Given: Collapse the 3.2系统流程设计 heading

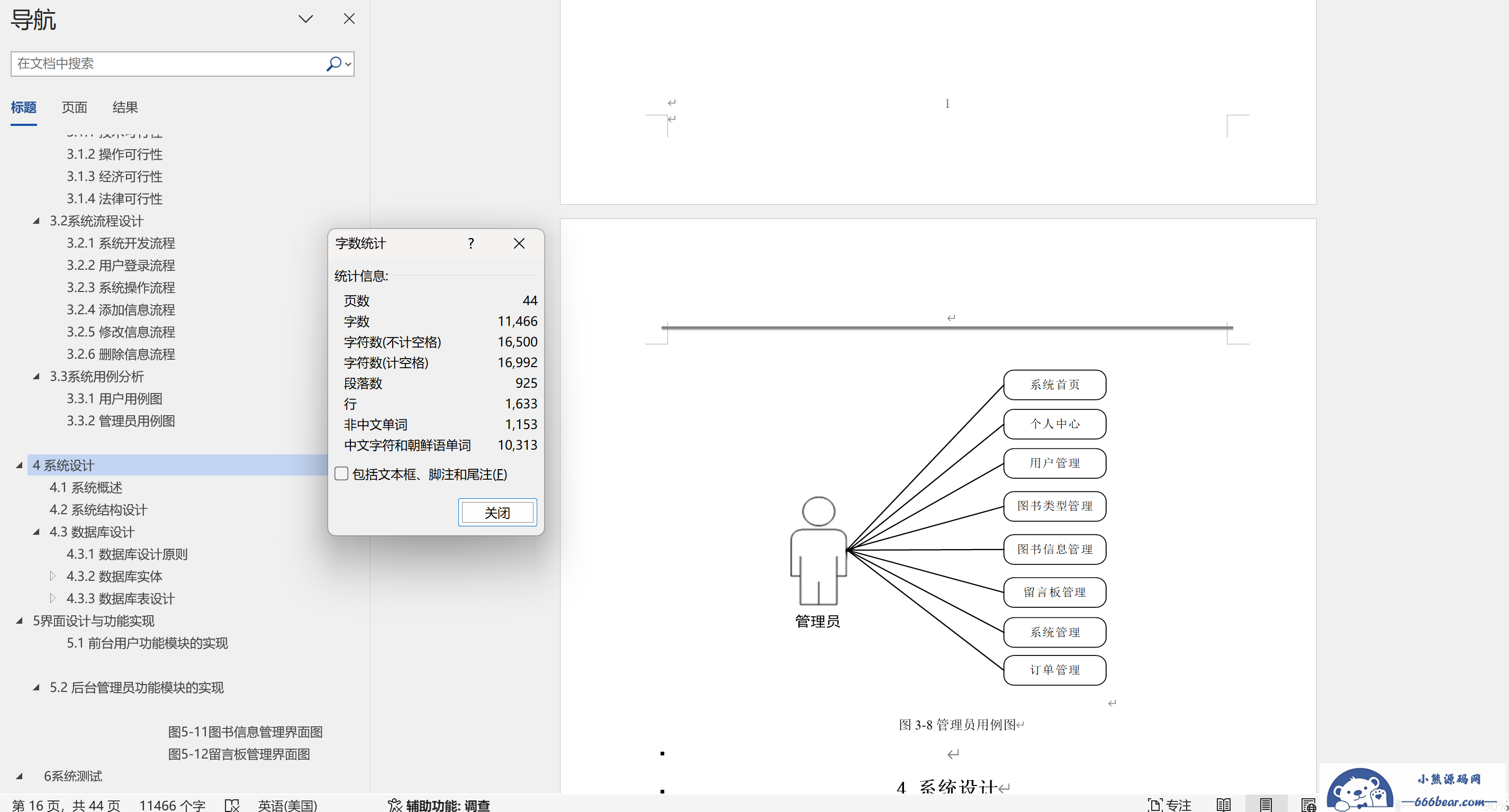Looking at the screenshot, I should coord(37,221).
